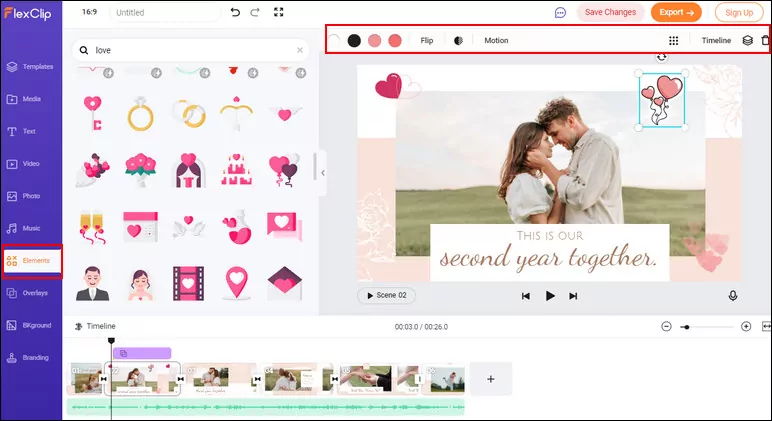
Task: Collapse the elements side panel
Action: tap(322, 173)
